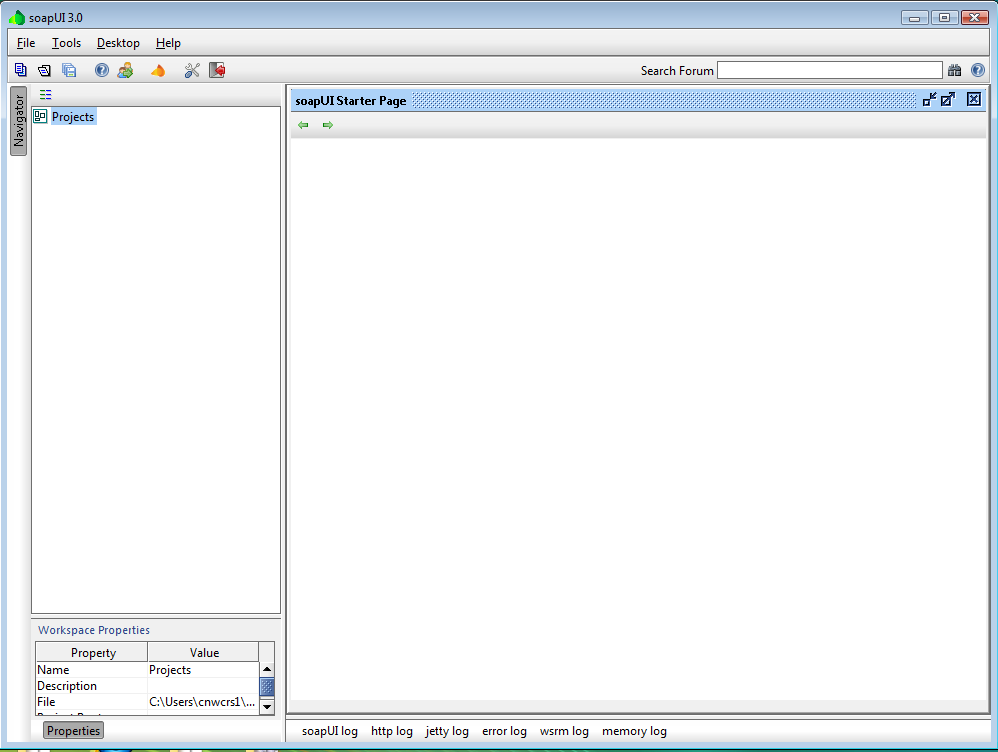Click the soapUI Starter Page title
Viewport: 998px width, 752px height.
pyautogui.click(x=351, y=101)
